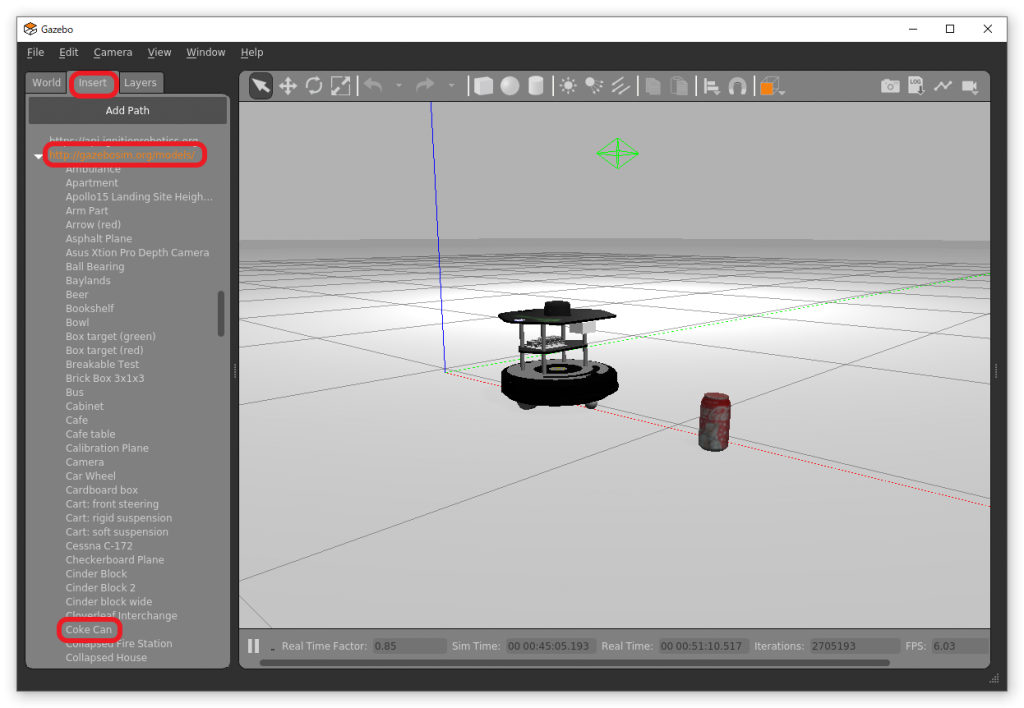Pause the simulation
The width and height of the screenshot is (1024, 708).
point(253,646)
